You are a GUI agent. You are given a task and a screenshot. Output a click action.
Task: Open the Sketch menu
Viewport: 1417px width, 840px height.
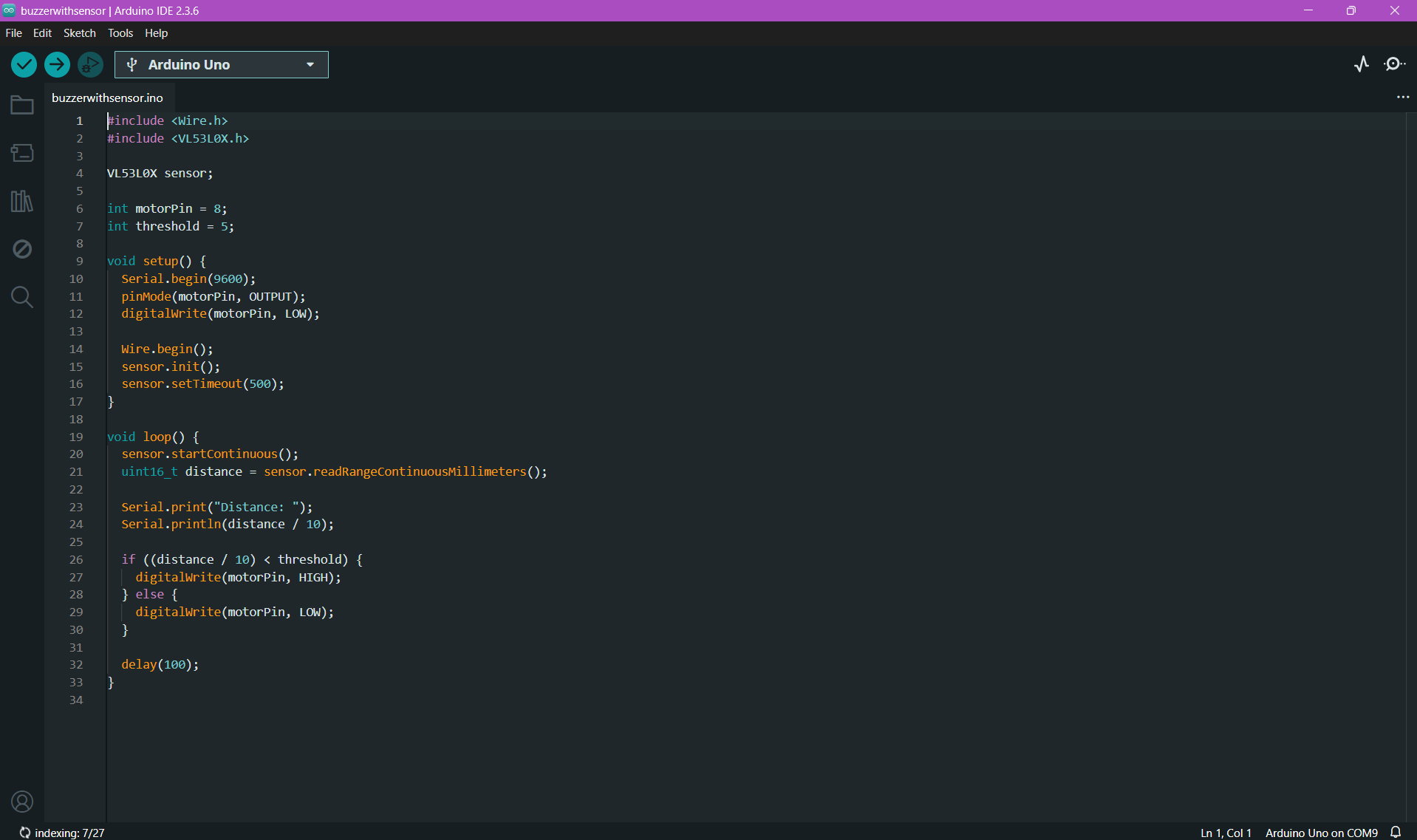[x=79, y=33]
